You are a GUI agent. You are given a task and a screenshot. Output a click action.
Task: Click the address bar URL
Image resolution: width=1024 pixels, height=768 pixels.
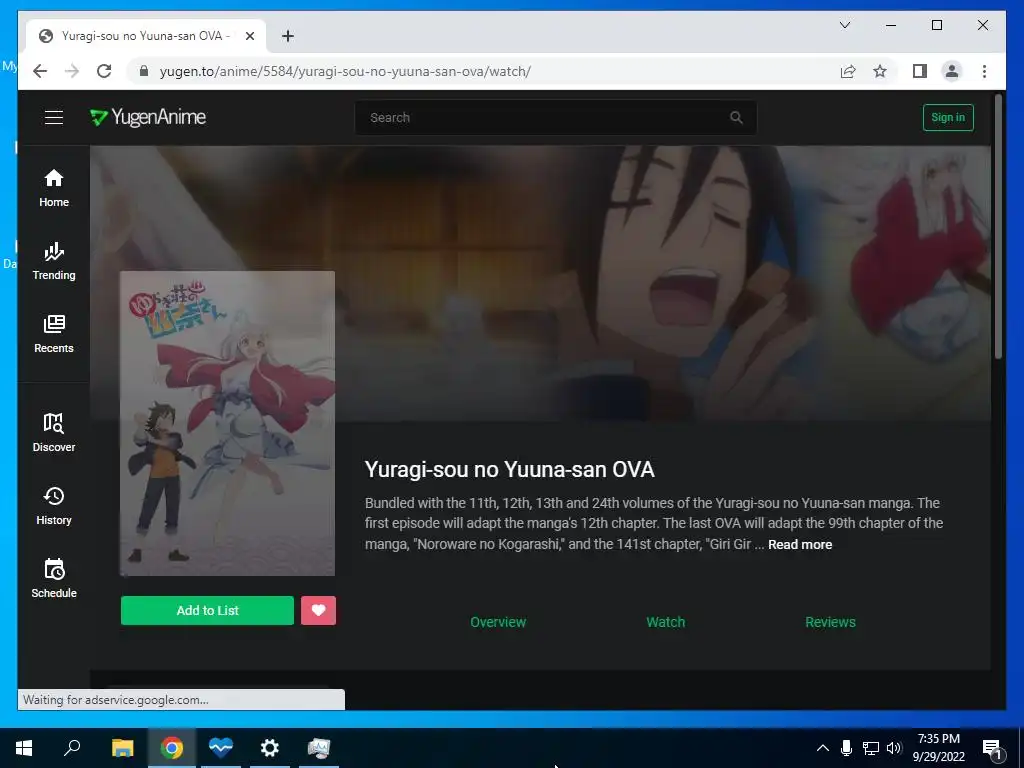point(345,71)
